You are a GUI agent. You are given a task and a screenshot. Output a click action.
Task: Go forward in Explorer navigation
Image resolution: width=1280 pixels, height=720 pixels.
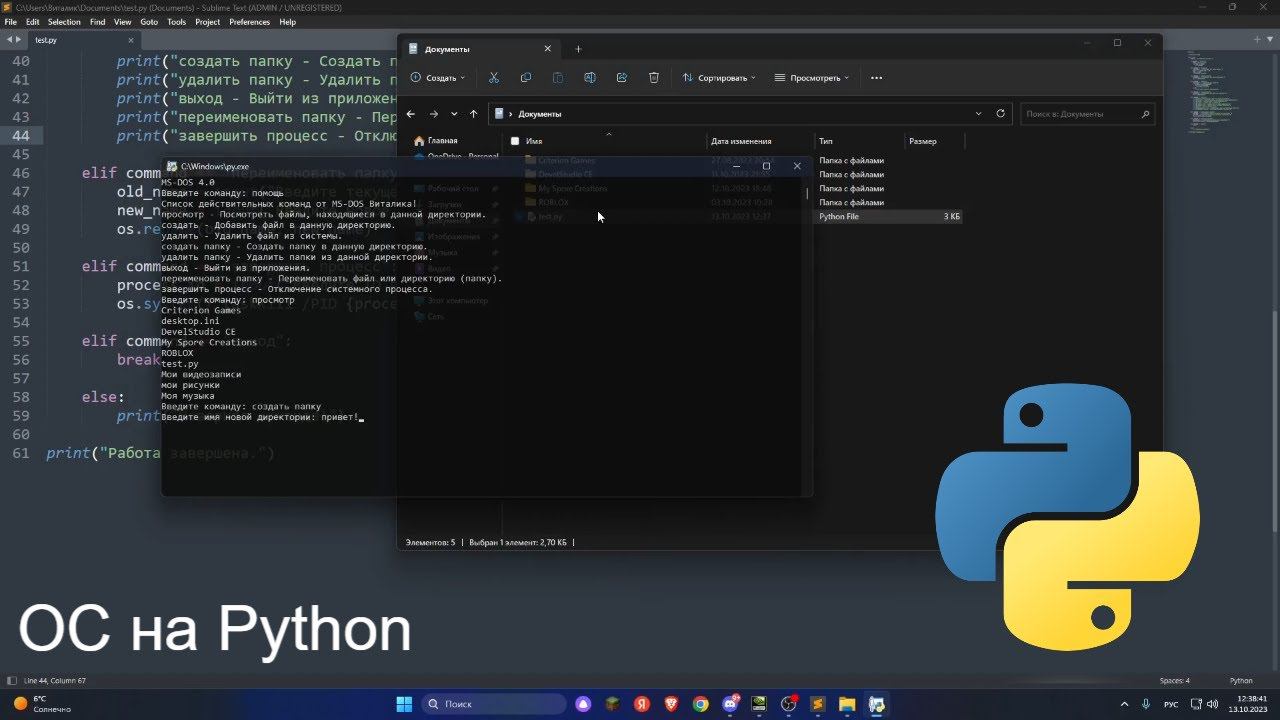(433, 114)
